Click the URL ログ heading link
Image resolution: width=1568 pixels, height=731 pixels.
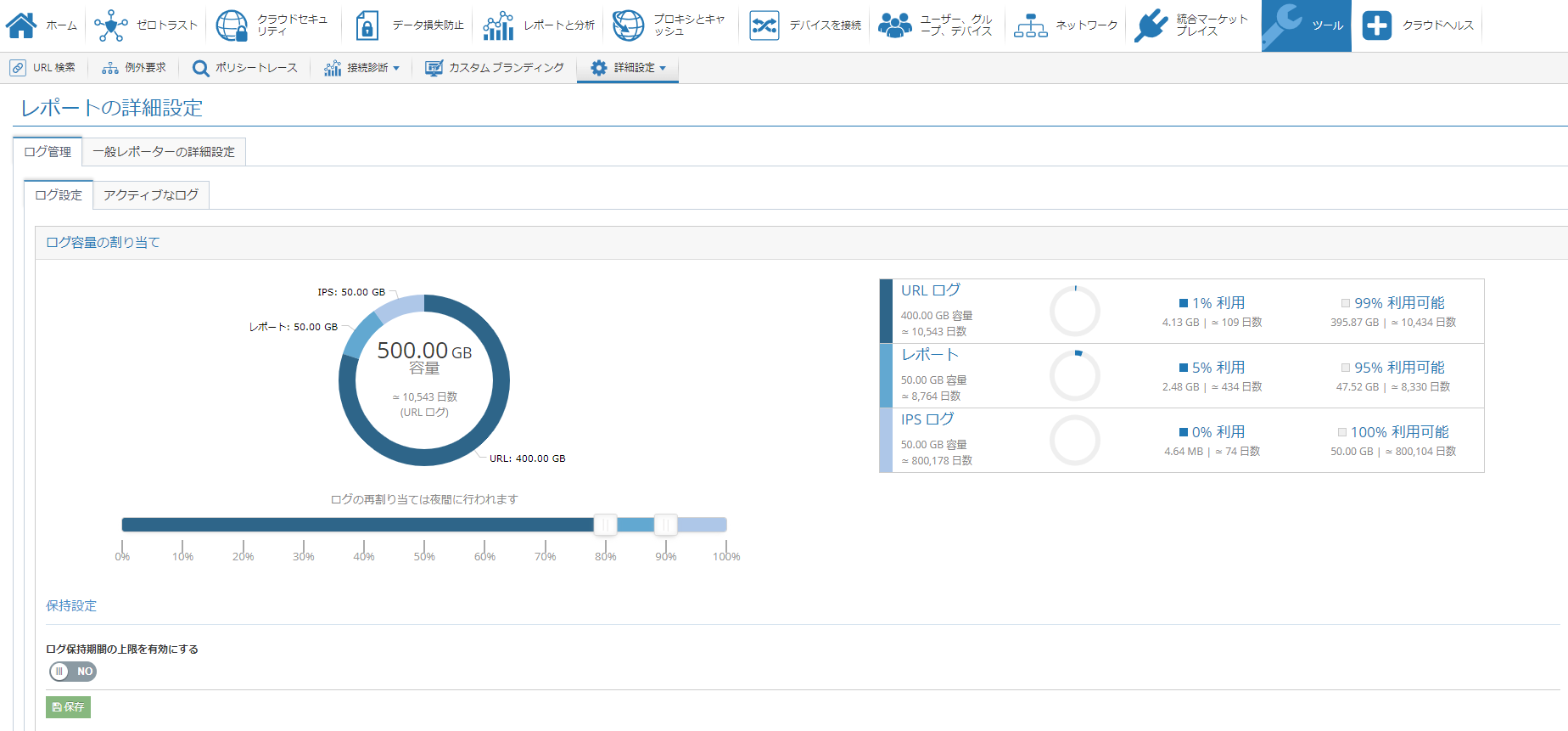(x=931, y=290)
